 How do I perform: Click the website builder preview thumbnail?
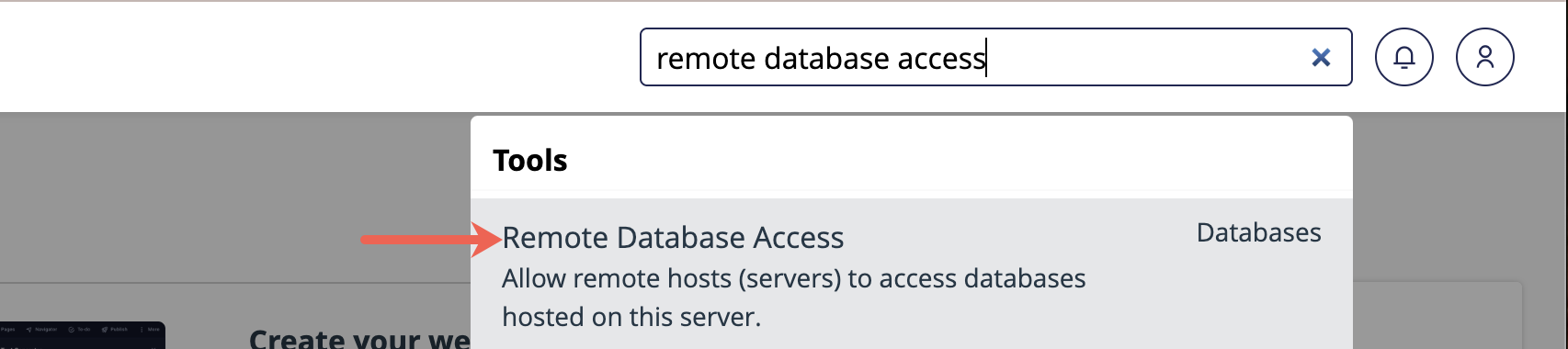[83, 335]
